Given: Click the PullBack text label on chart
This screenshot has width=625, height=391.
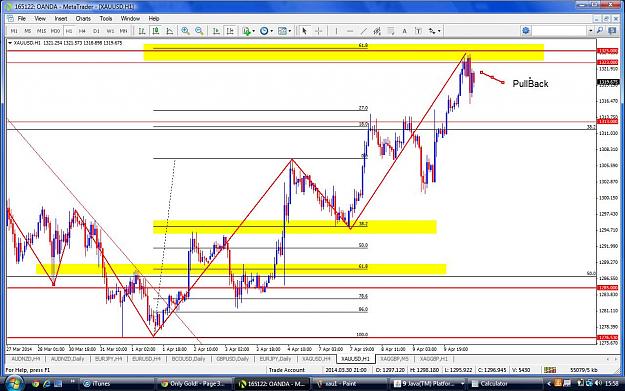Looking at the screenshot, I should tap(530, 84).
